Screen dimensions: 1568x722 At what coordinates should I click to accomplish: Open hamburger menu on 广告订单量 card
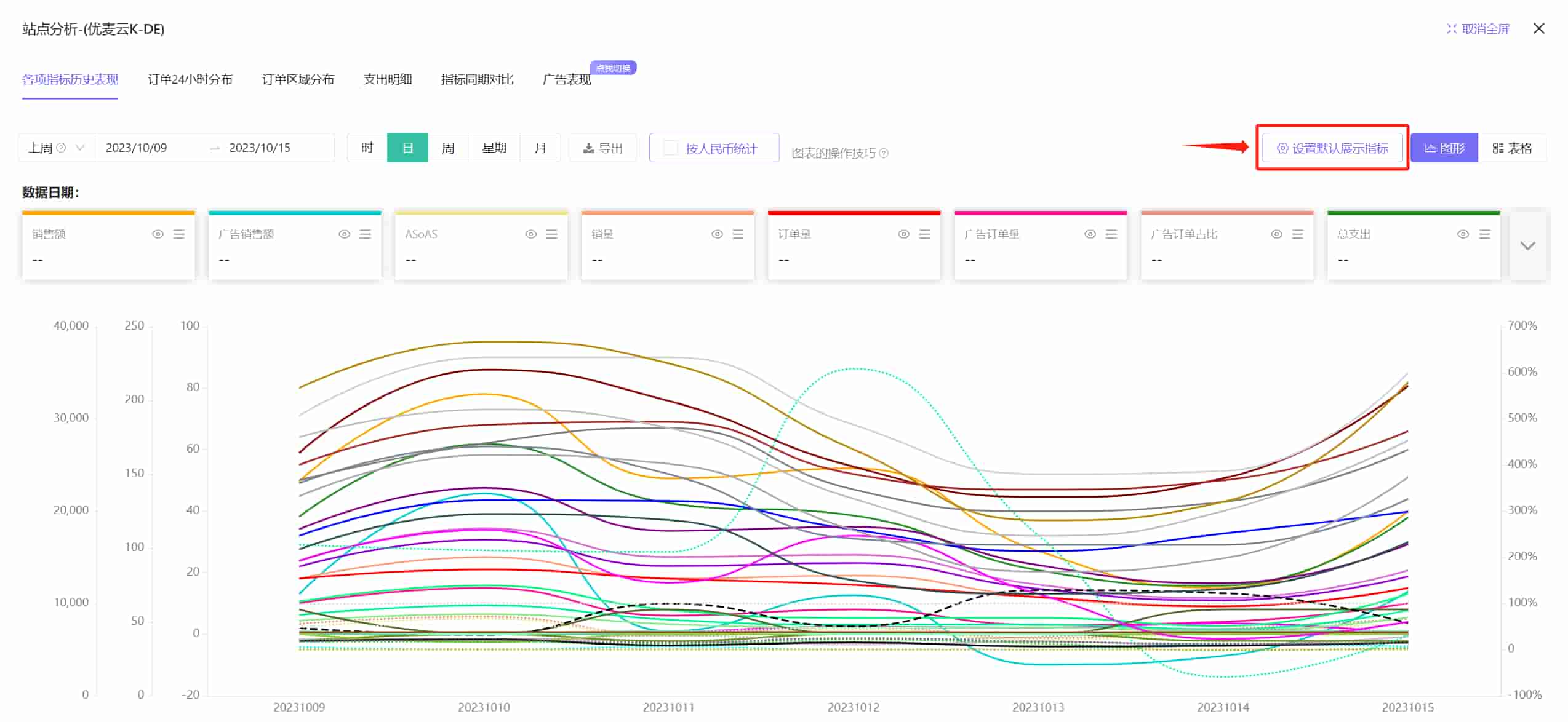point(1111,234)
